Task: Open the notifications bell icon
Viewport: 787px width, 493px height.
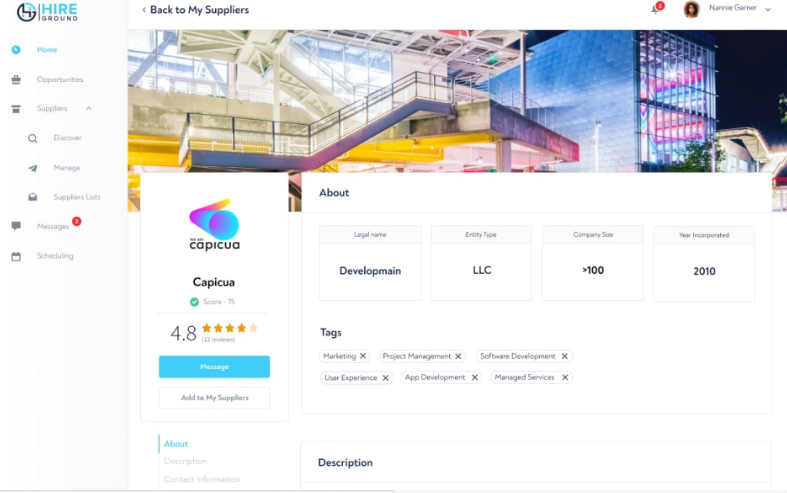Action: tap(655, 10)
